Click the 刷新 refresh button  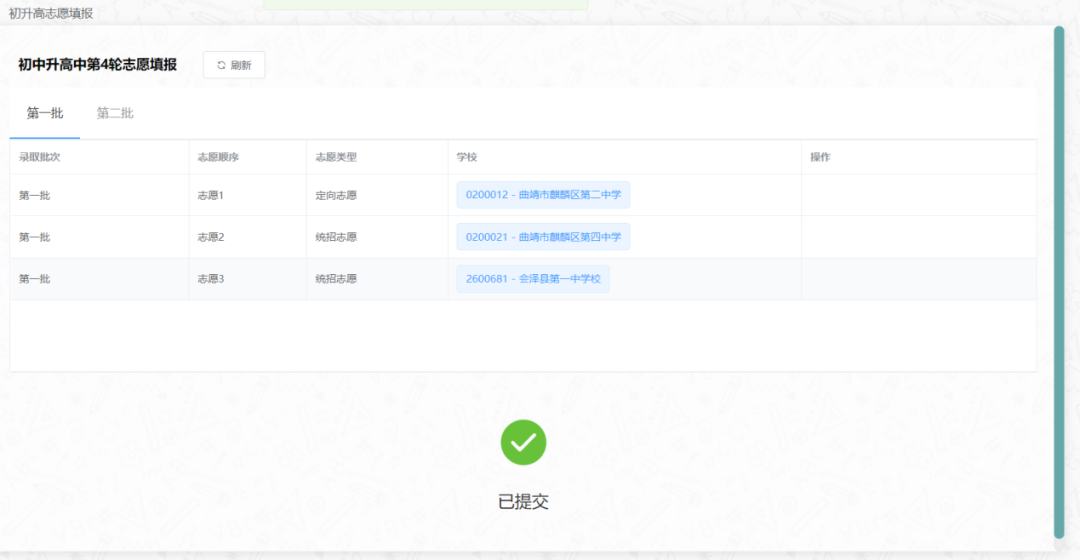tap(234, 65)
